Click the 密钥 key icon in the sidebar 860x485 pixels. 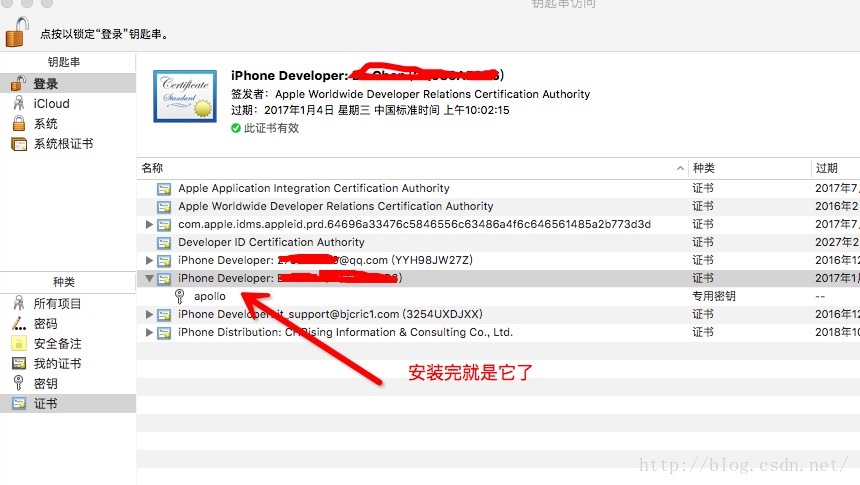(19, 383)
